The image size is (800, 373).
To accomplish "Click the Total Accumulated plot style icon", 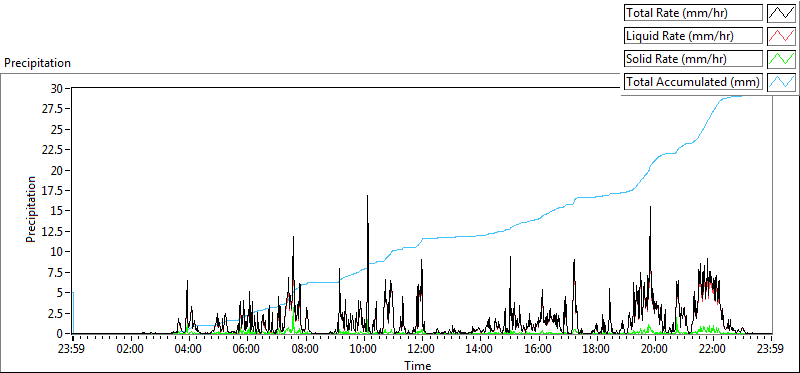I will click(782, 81).
